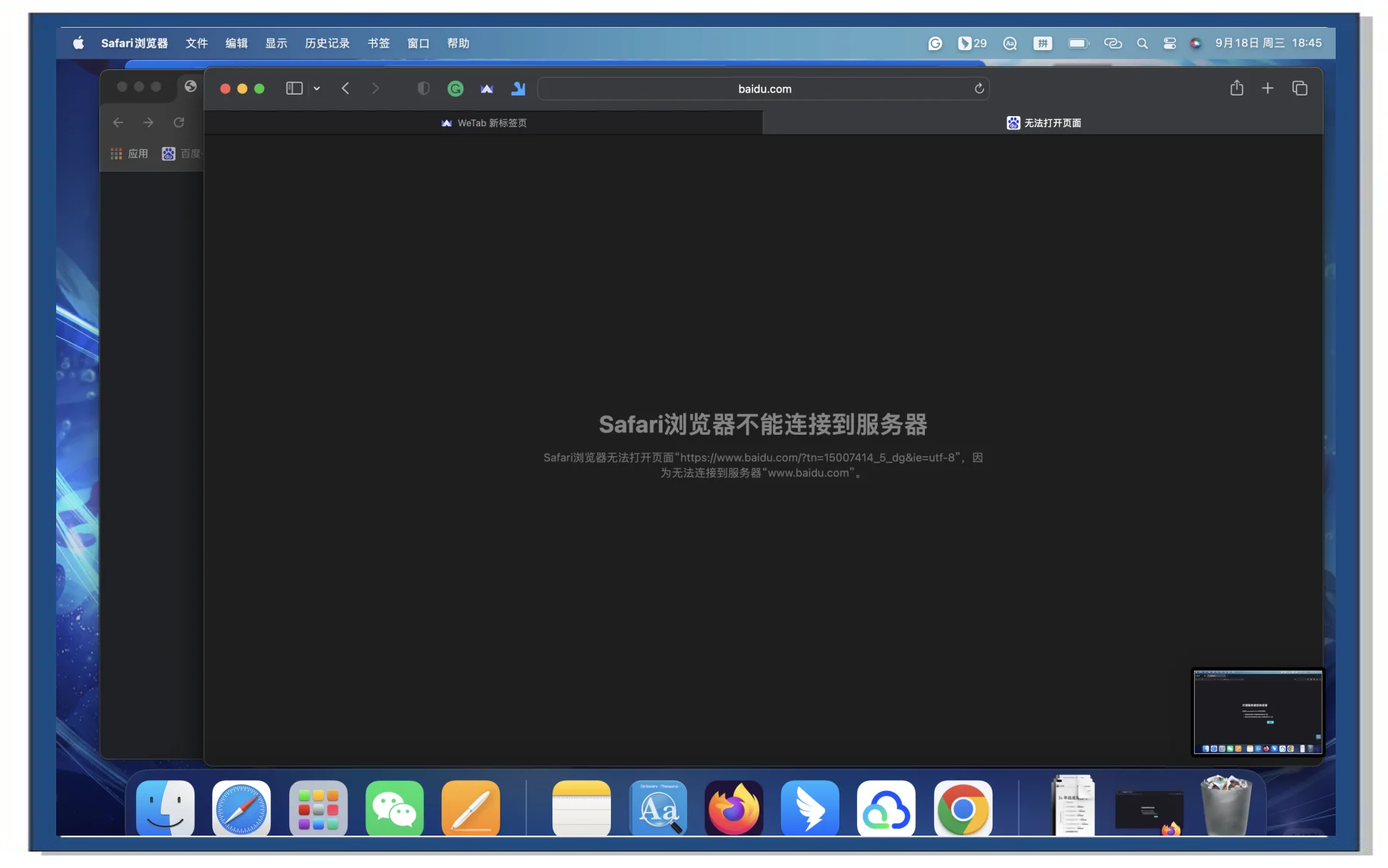This screenshot has width=1388, height=868.
Task: Open the 帮助 menu
Action: 459,43
